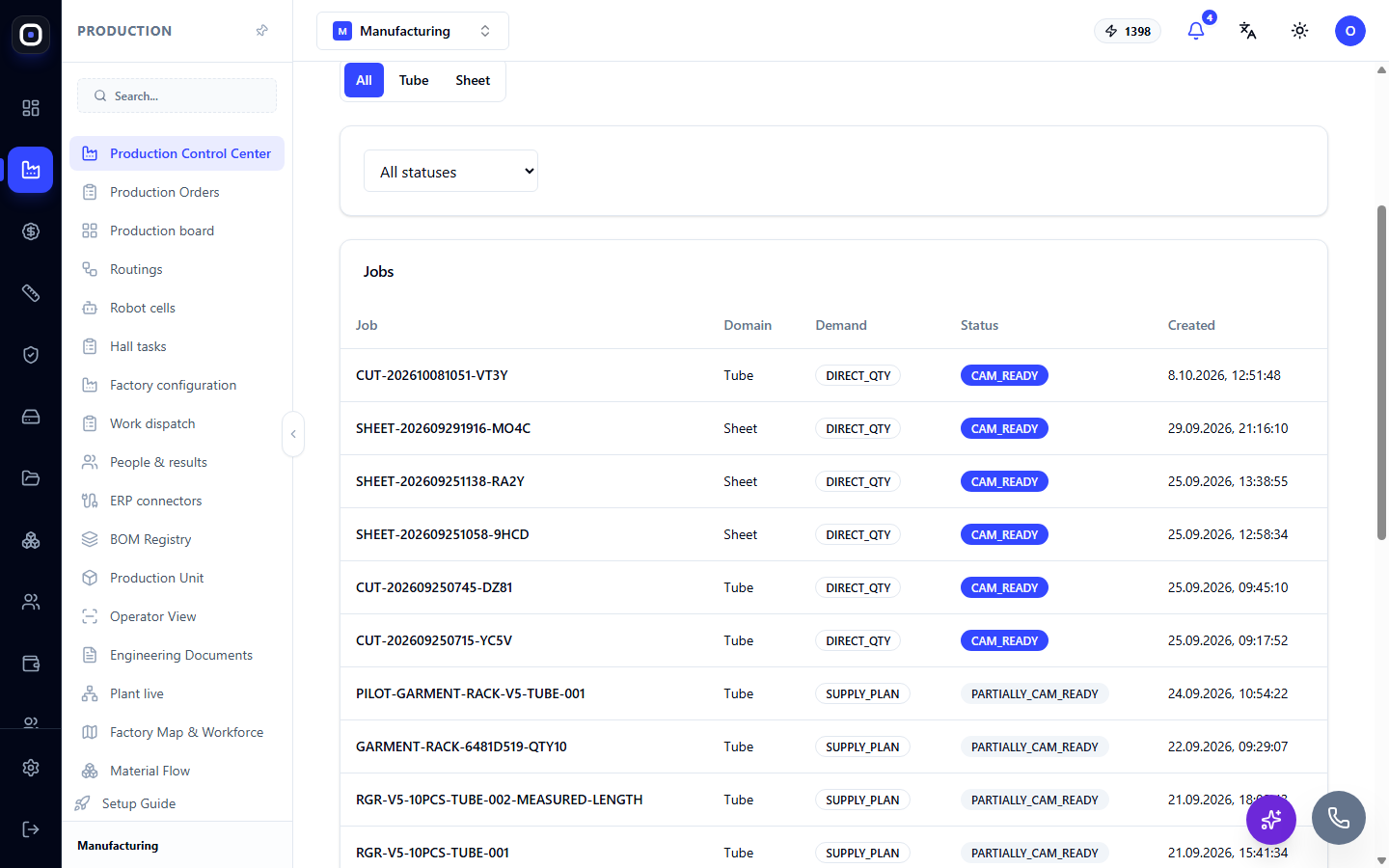Collapse the sidebar with the chevron handle
The height and width of the screenshot is (868, 1389).
click(293, 434)
